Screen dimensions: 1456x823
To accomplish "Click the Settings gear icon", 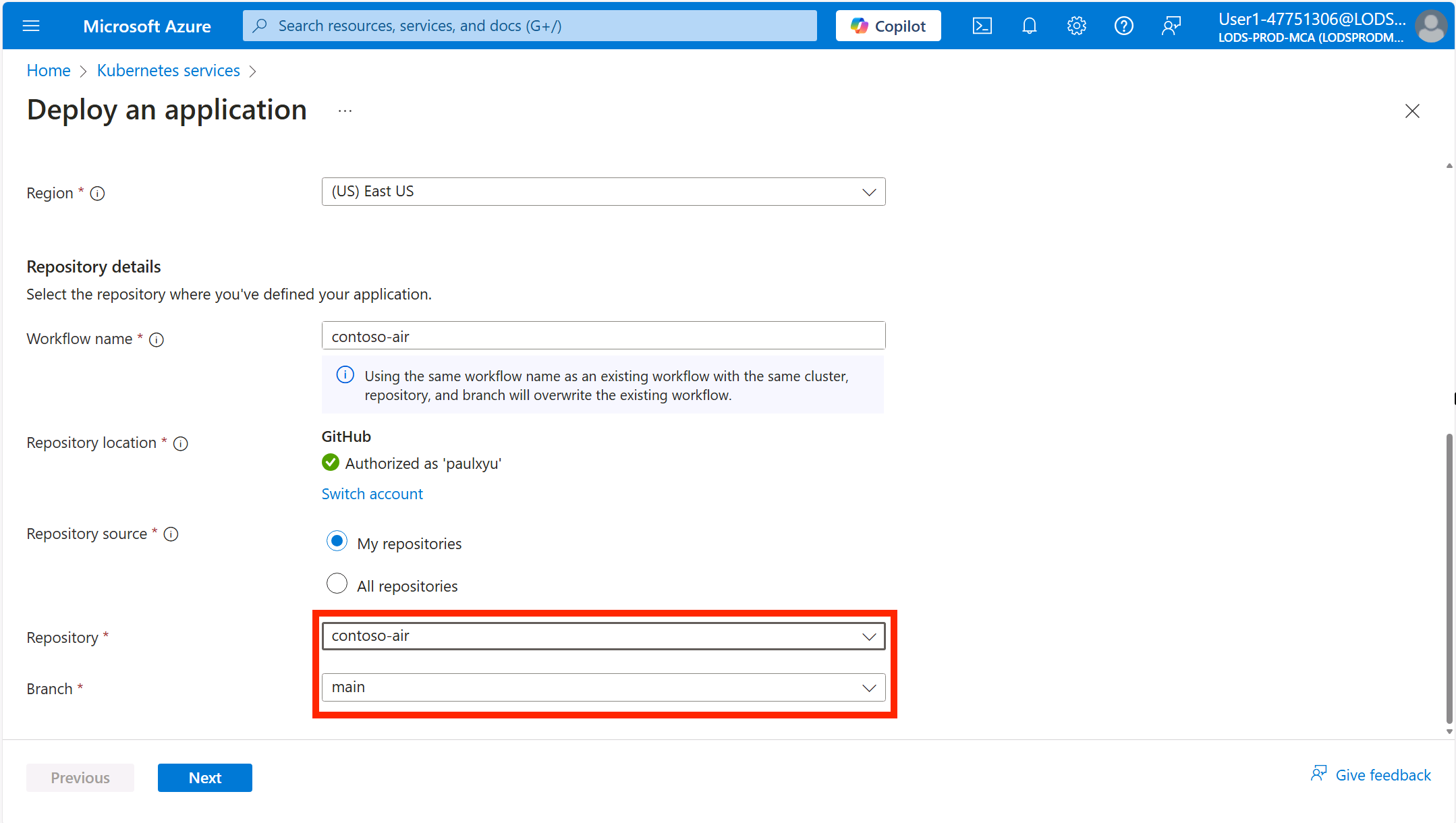I will [1077, 25].
